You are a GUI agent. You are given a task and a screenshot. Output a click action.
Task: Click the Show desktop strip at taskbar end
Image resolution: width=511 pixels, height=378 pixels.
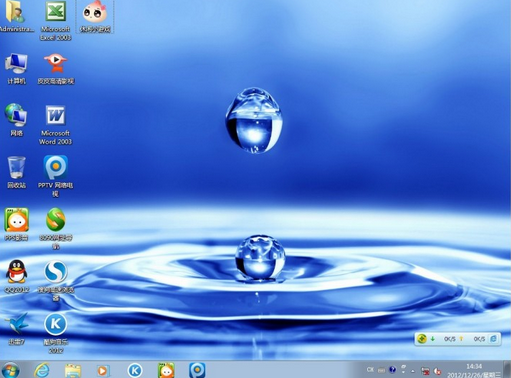click(x=507, y=369)
